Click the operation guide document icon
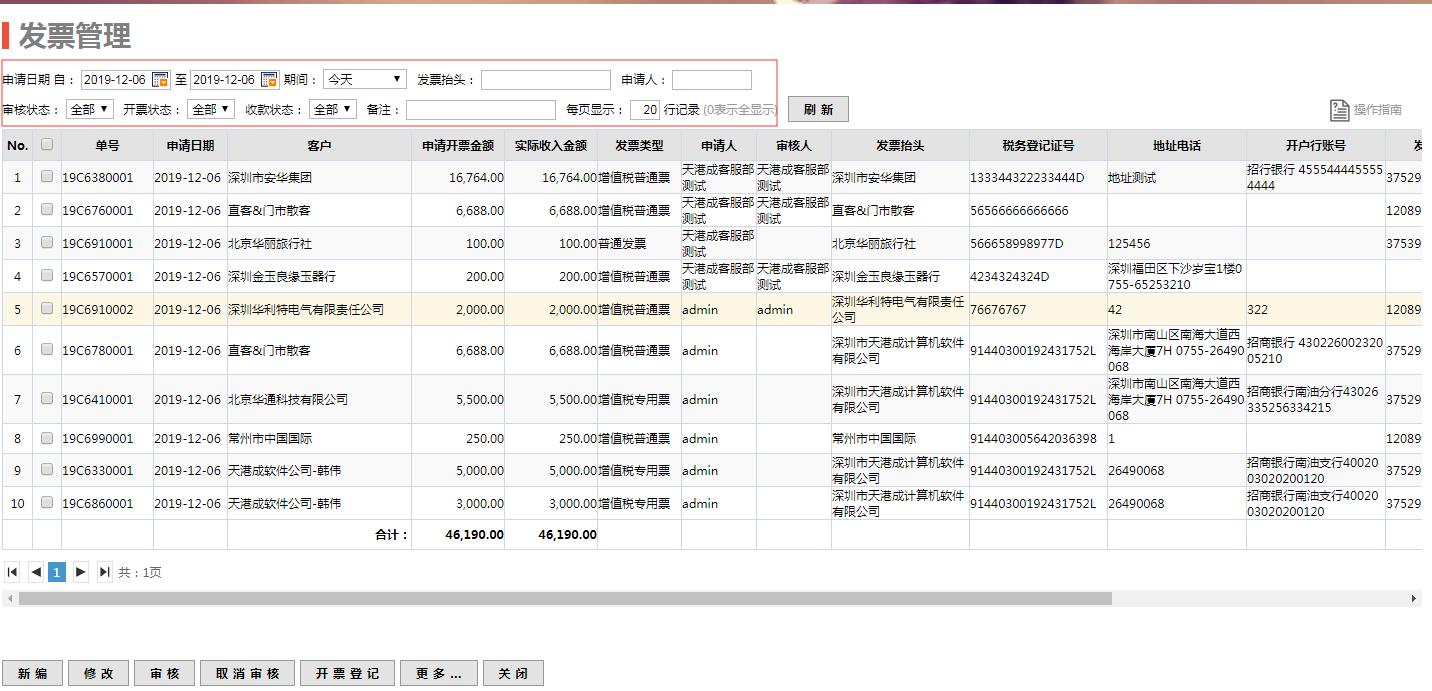Screen dimensions: 1432x691 [1339, 110]
